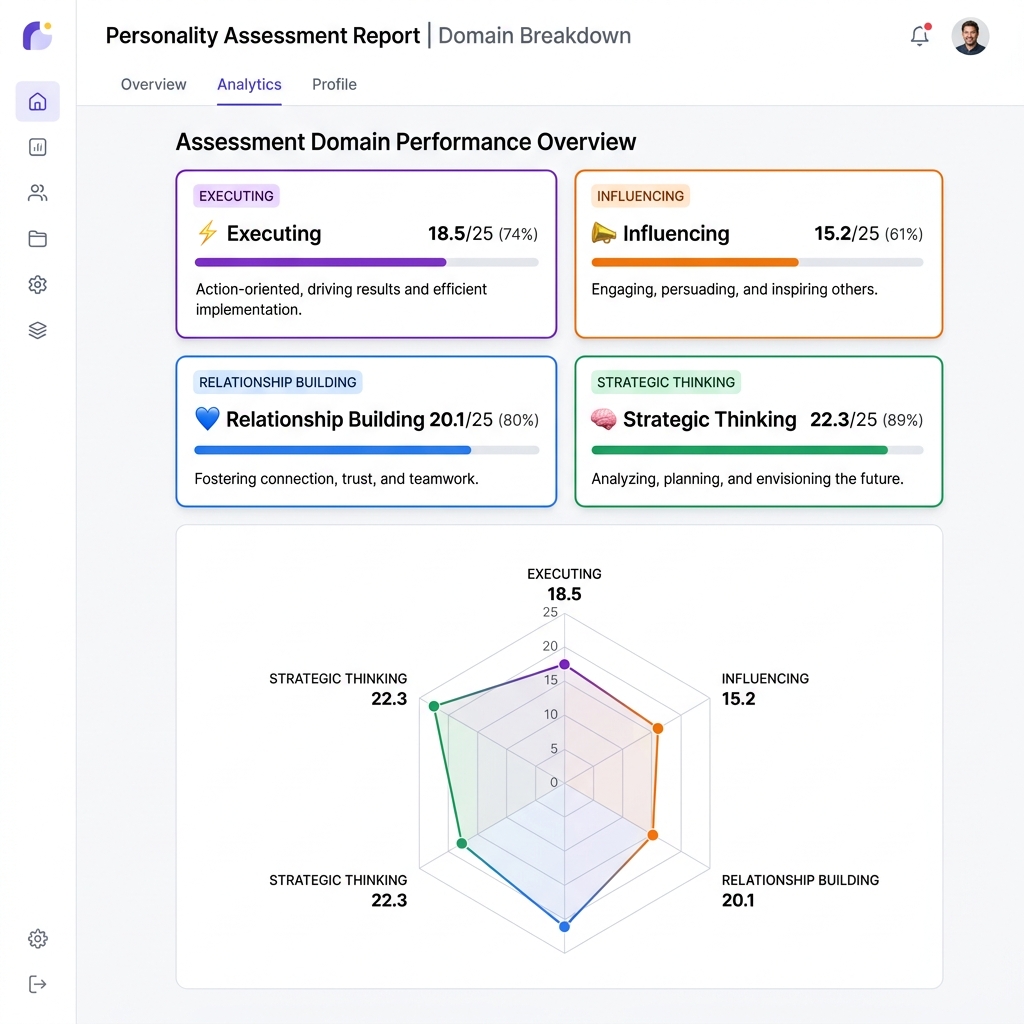
Task: Open the bottom gear icon in sidebar
Action: [x=38, y=939]
